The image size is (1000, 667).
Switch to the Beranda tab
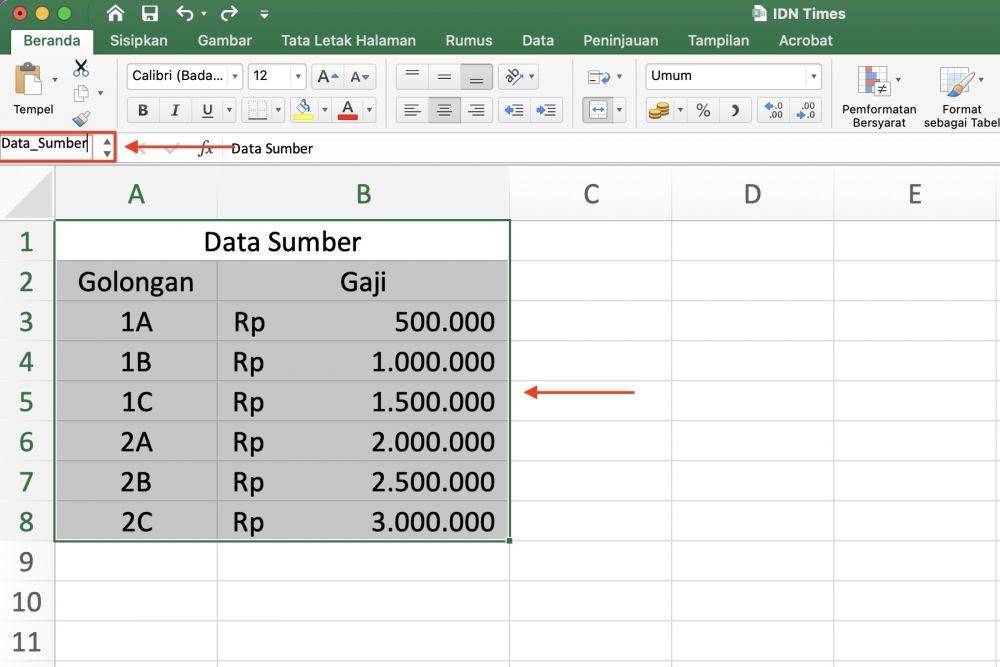[52, 40]
